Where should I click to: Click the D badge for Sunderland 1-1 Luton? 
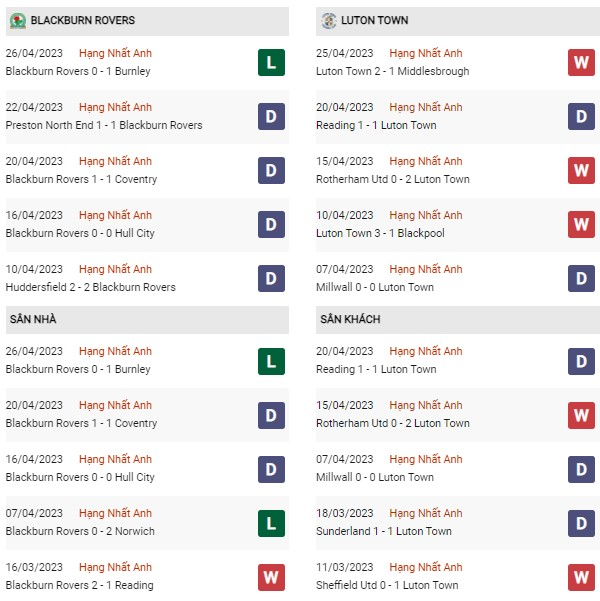(x=582, y=523)
